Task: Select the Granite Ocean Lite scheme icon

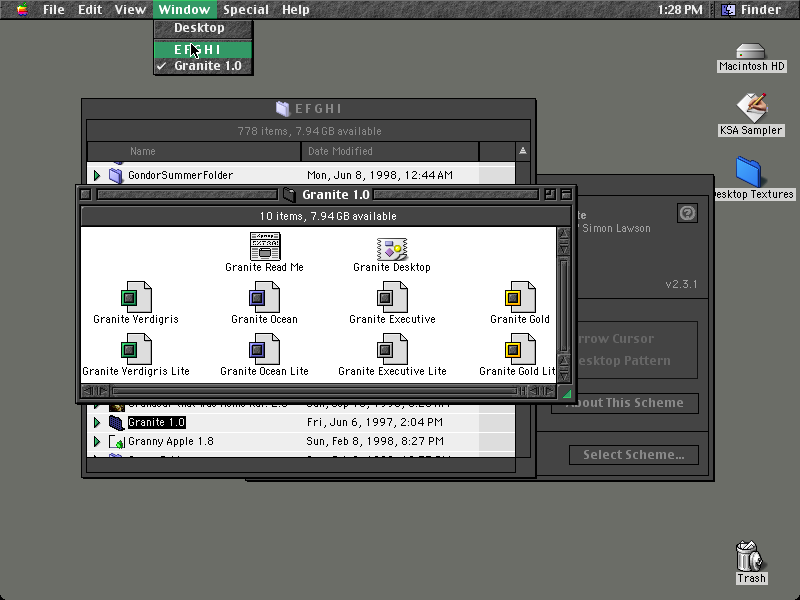Action: click(264, 349)
